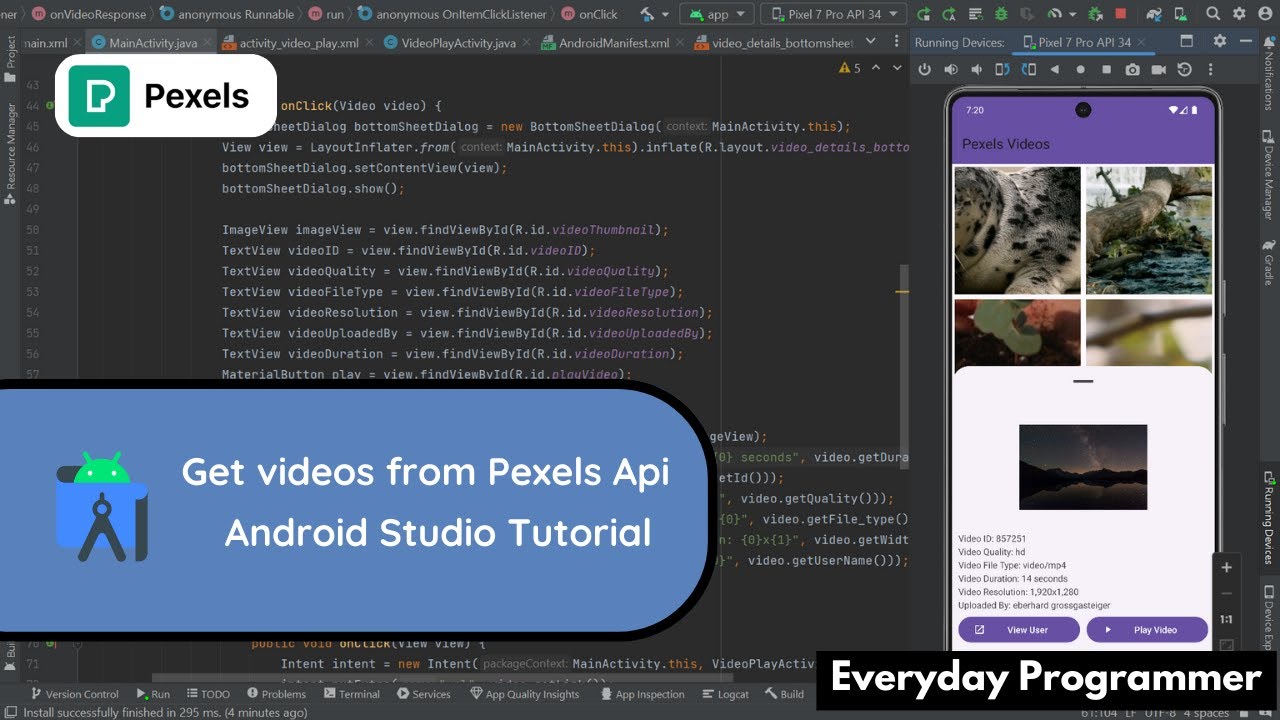
Task: Click Sync Project with Gradle Files icon
Action: tap(1153, 14)
